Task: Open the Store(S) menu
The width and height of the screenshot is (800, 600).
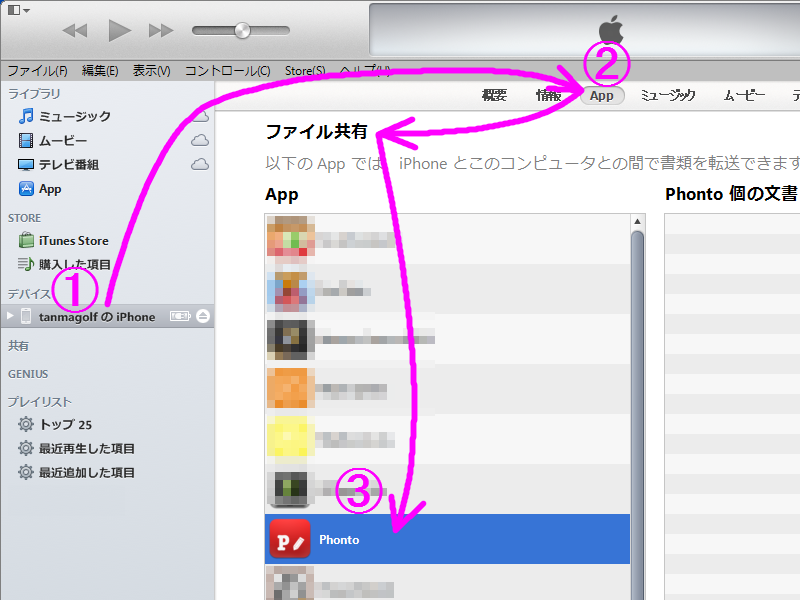Action: (x=305, y=70)
